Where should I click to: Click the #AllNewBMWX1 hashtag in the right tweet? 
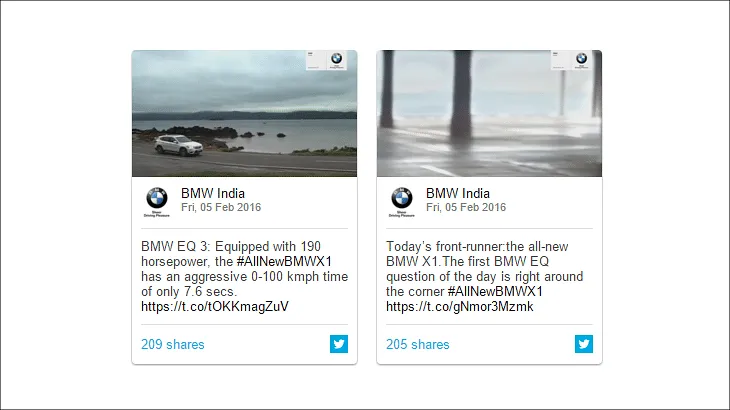[495, 291]
